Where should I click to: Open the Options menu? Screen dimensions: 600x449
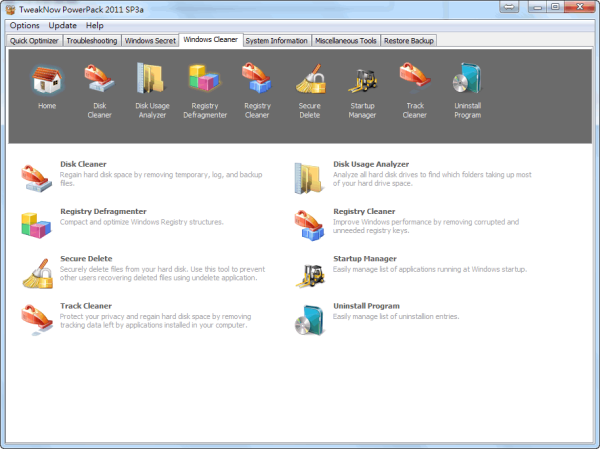pyautogui.click(x=25, y=25)
